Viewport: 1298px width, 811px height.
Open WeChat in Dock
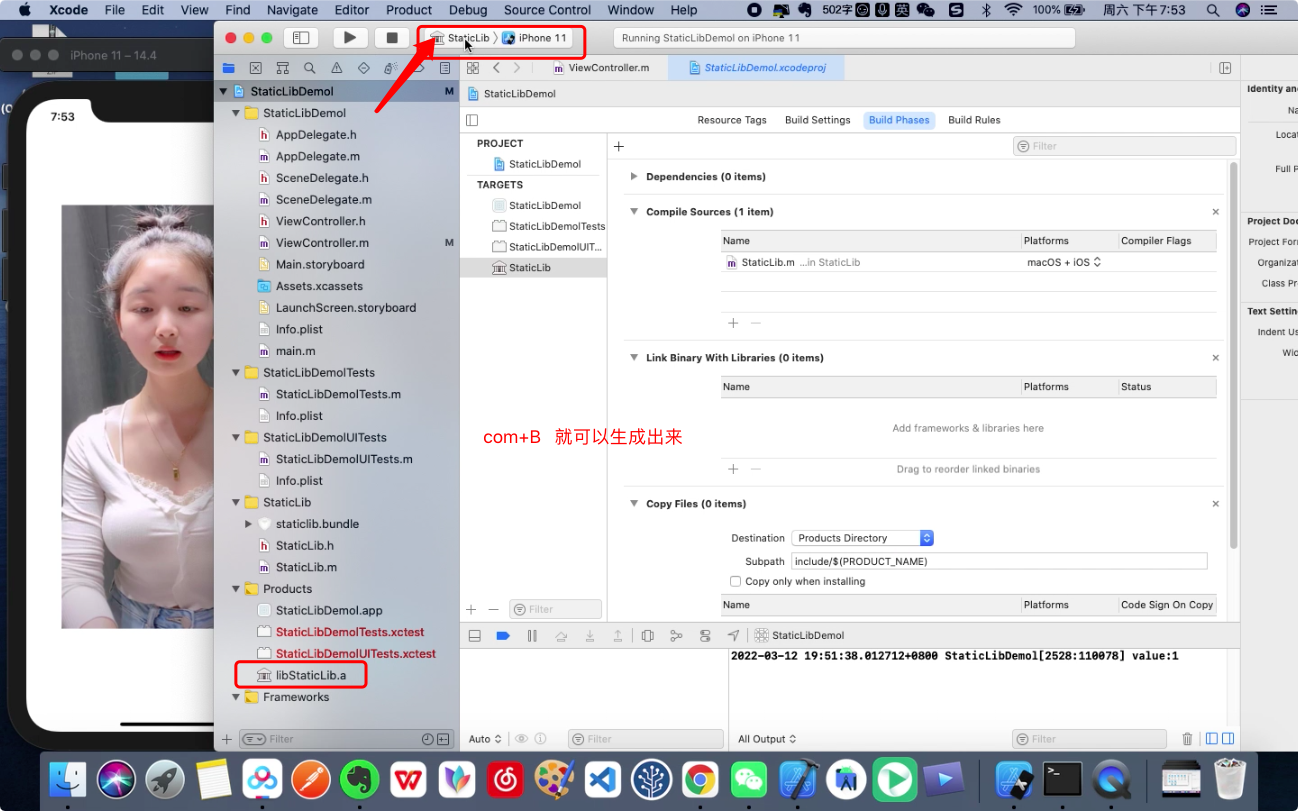750,778
